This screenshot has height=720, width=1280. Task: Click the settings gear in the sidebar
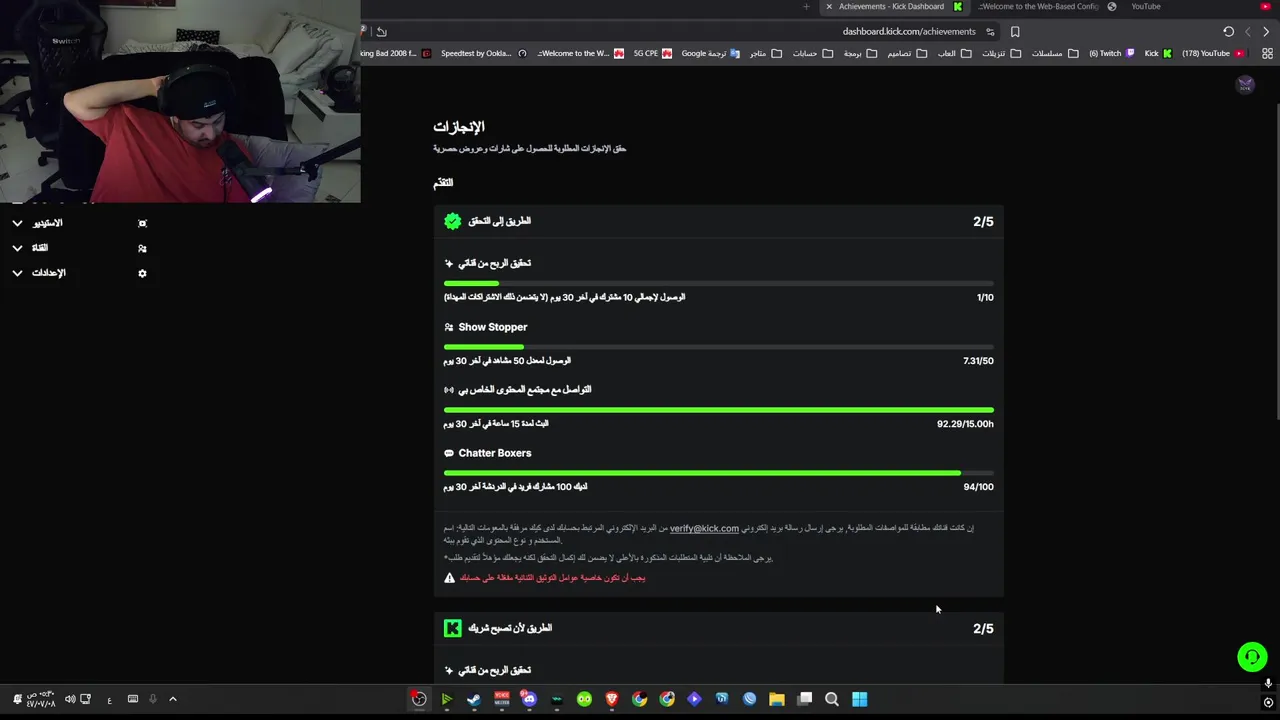[x=142, y=273]
